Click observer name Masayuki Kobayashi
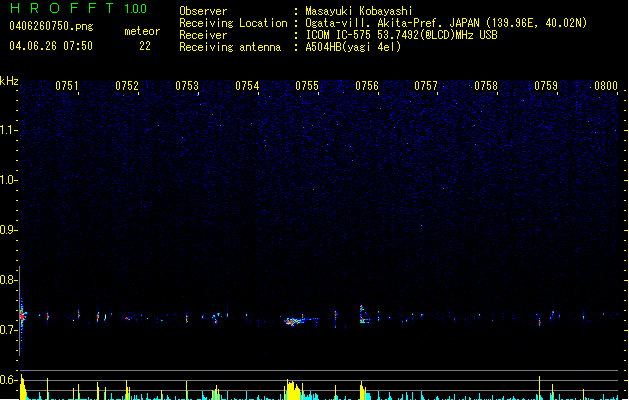The image size is (629, 400). pos(359,11)
